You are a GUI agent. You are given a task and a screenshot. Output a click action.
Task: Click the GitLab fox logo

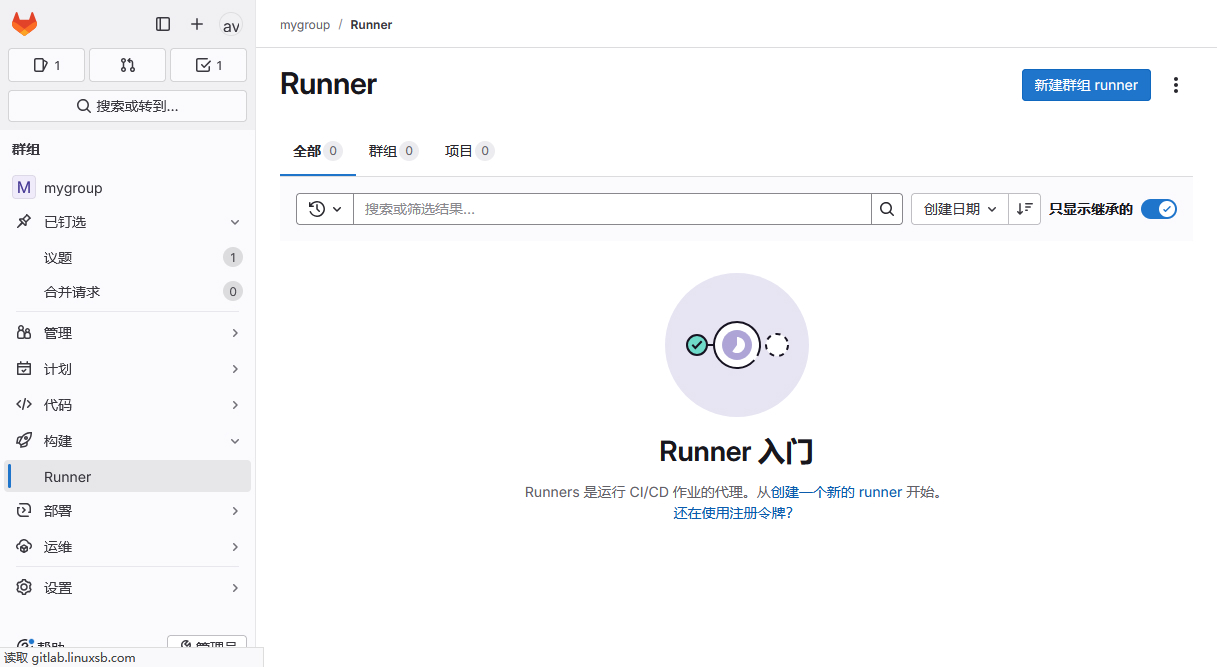(x=25, y=24)
